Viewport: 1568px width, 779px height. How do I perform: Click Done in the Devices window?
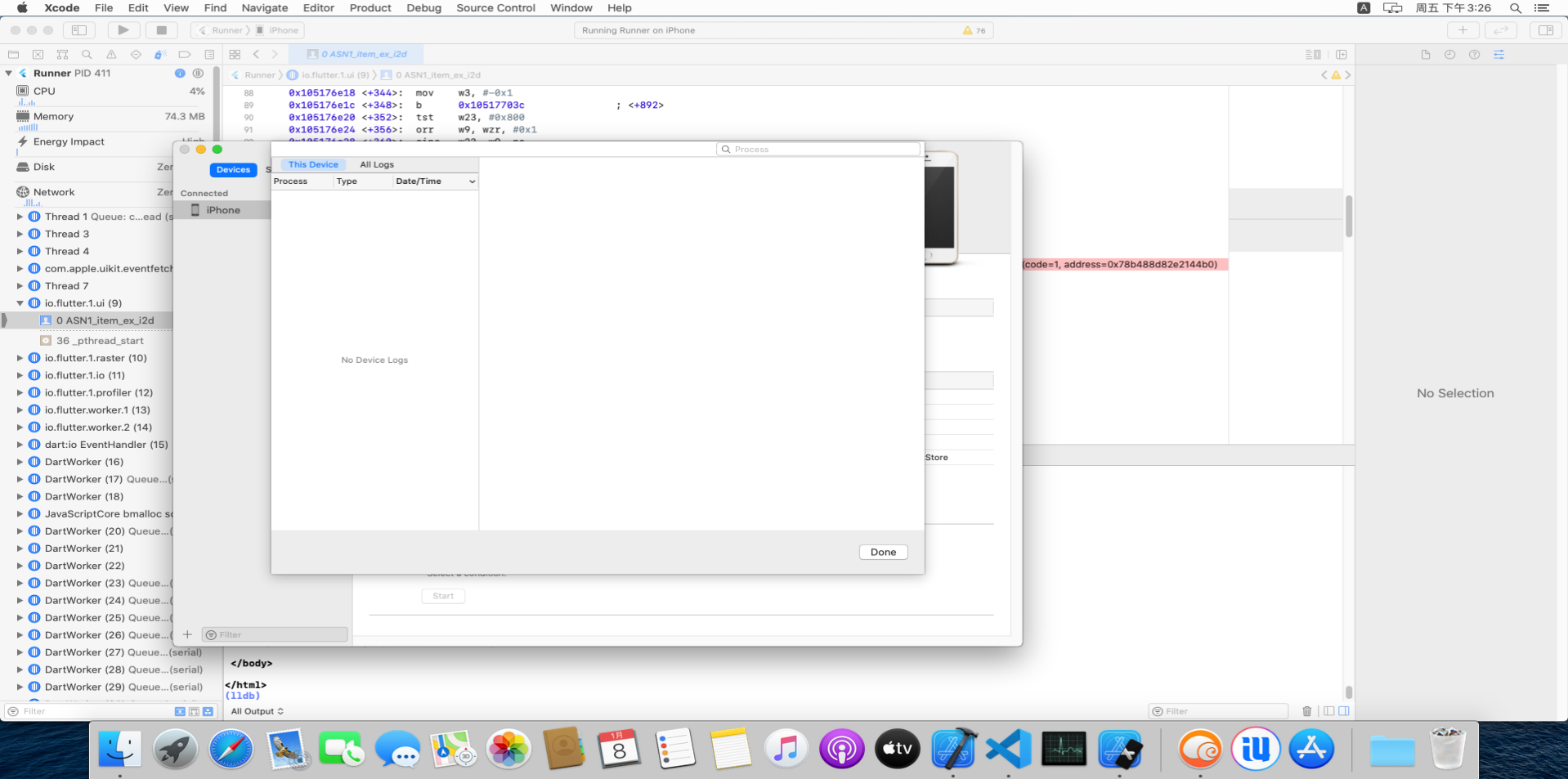click(882, 552)
